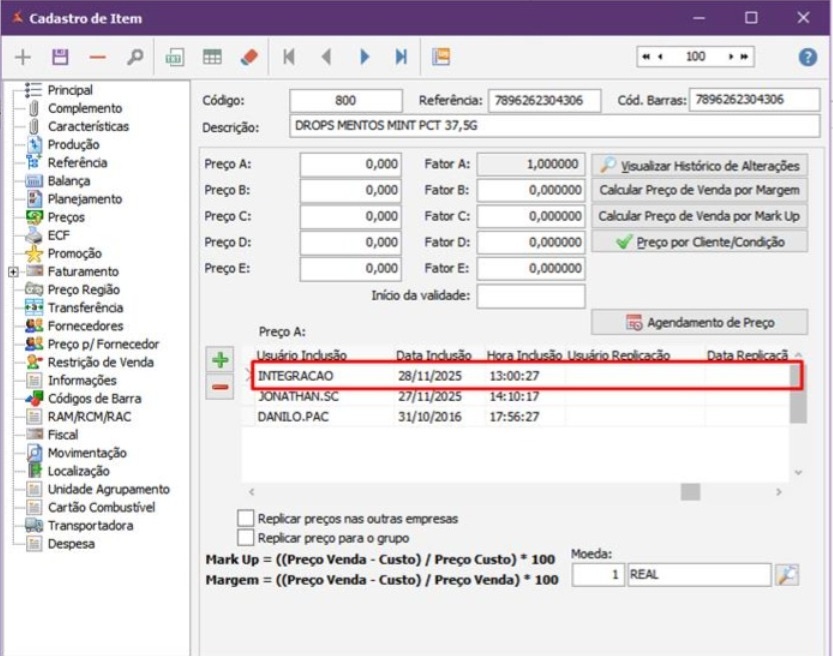Open Referência section in sidebar
The height and width of the screenshot is (656, 833).
78,163
